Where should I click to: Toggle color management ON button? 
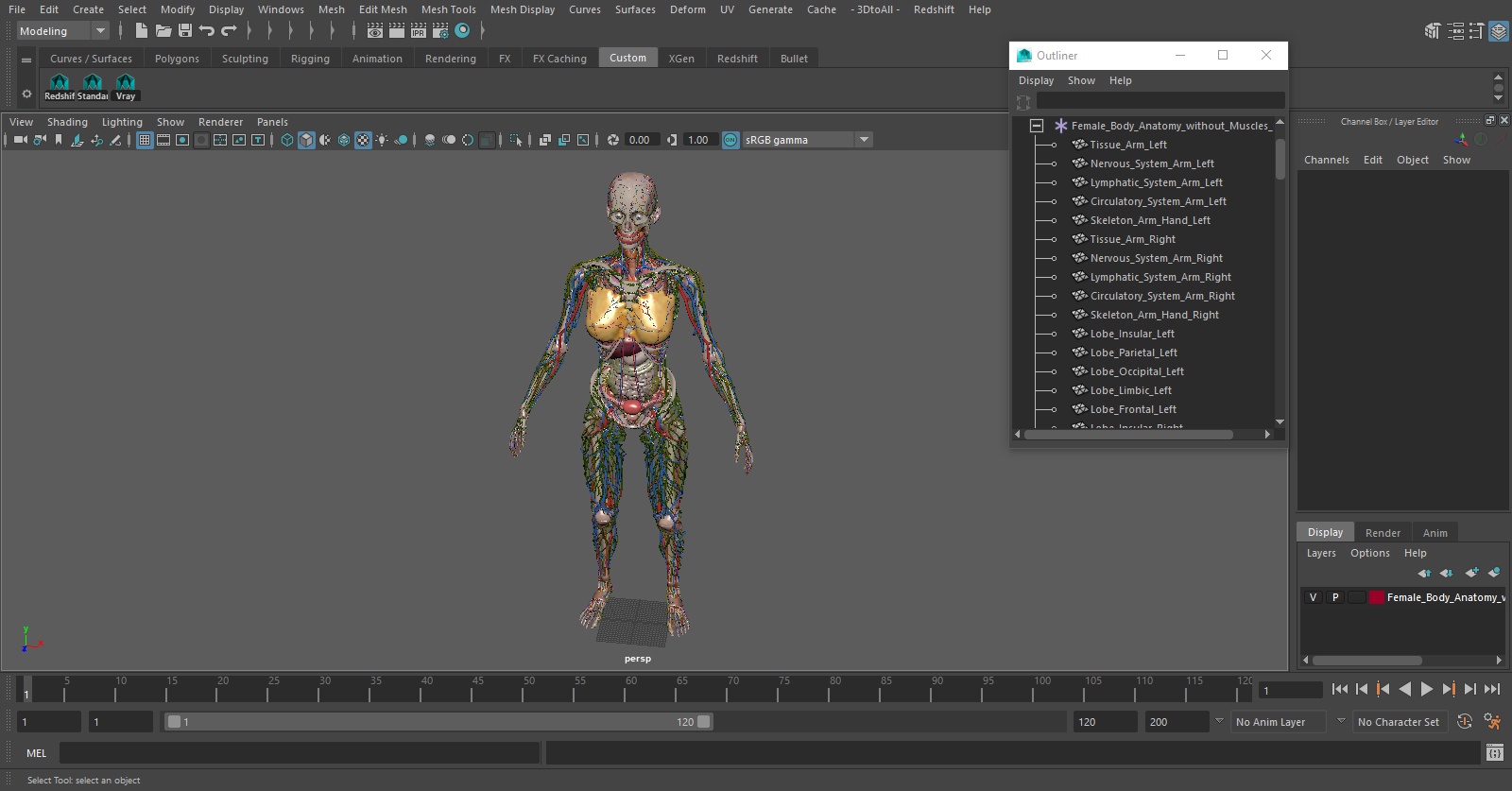click(730, 140)
